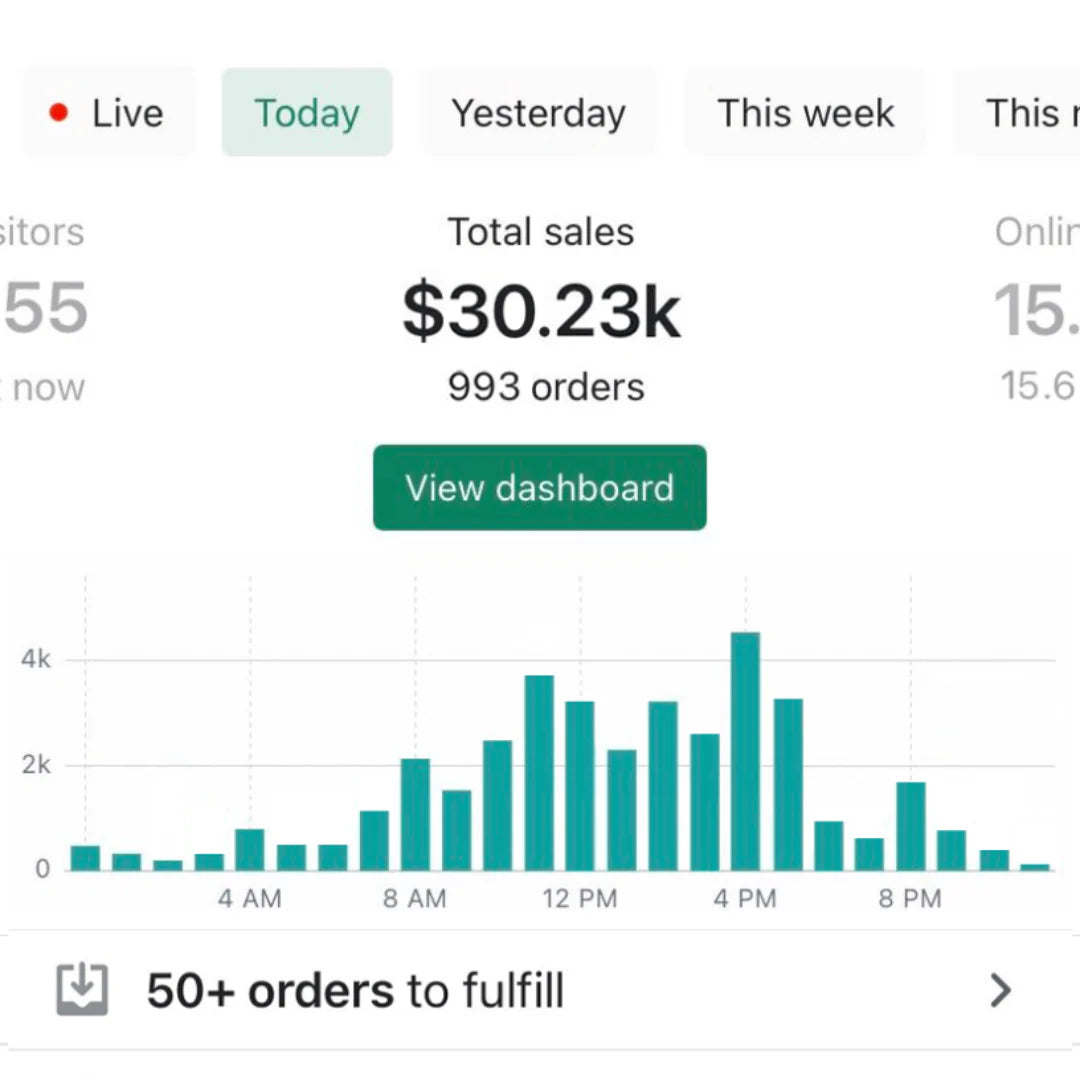
Task: Open the 50+ orders to fulfill text
Action: (x=355, y=991)
